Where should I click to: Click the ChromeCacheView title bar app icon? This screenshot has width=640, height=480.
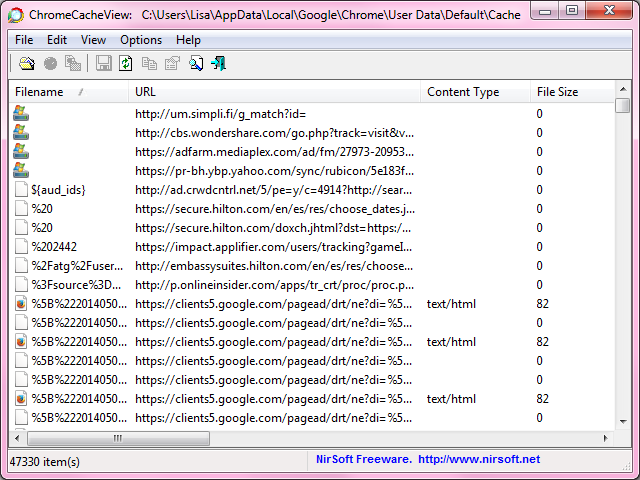[x=16, y=15]
